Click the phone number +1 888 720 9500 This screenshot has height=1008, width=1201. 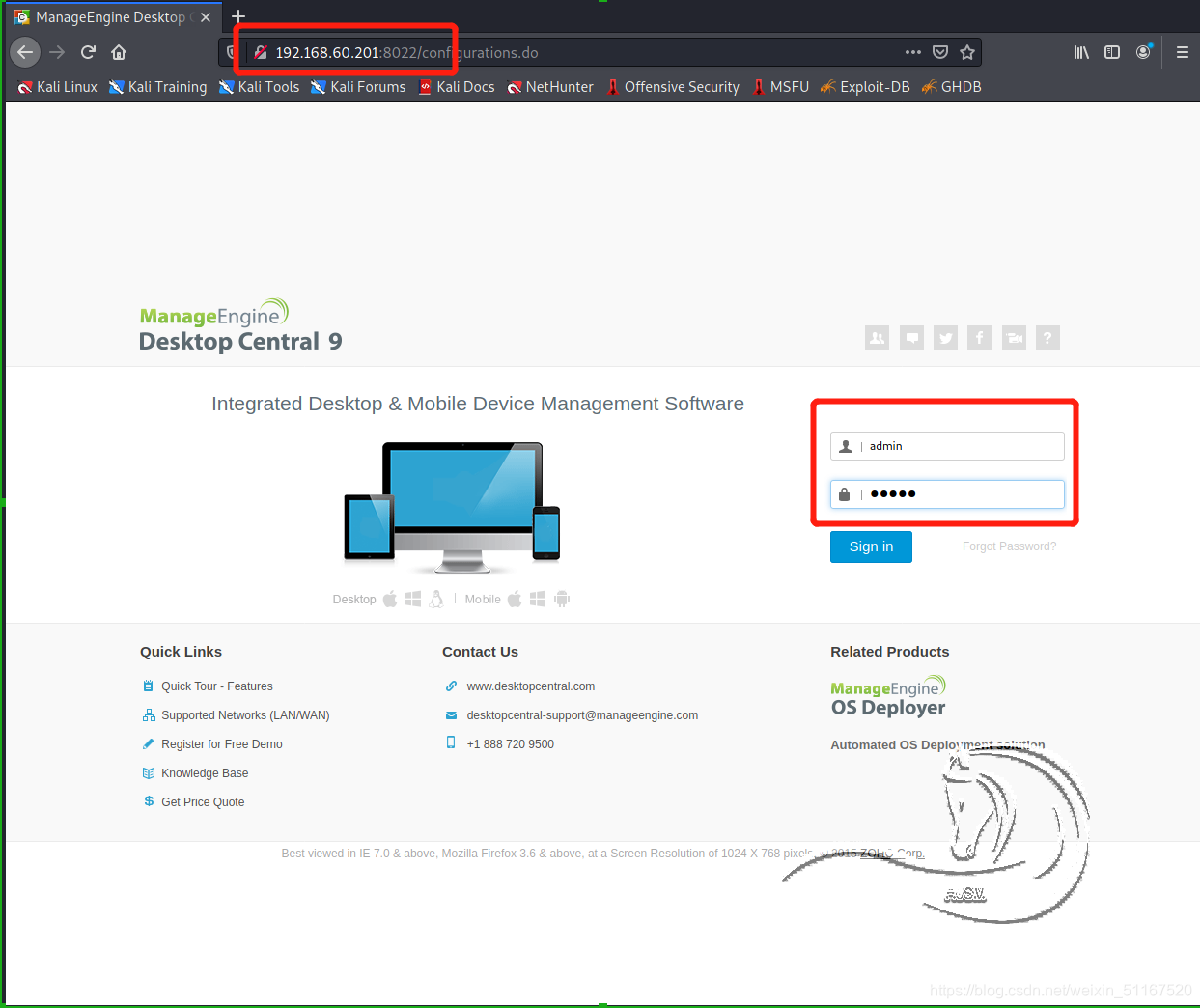point(510,744)
